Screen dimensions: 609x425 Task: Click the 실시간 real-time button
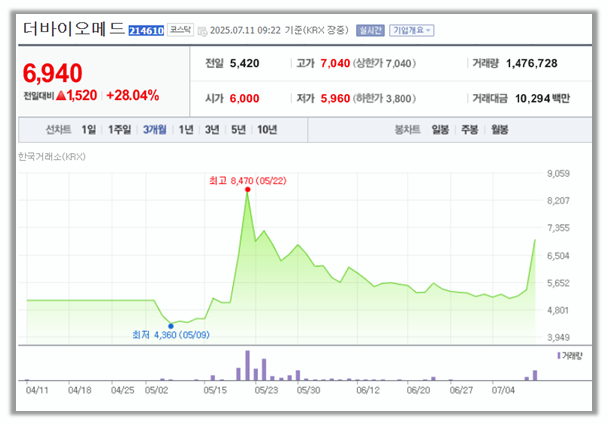coord(370,30)
